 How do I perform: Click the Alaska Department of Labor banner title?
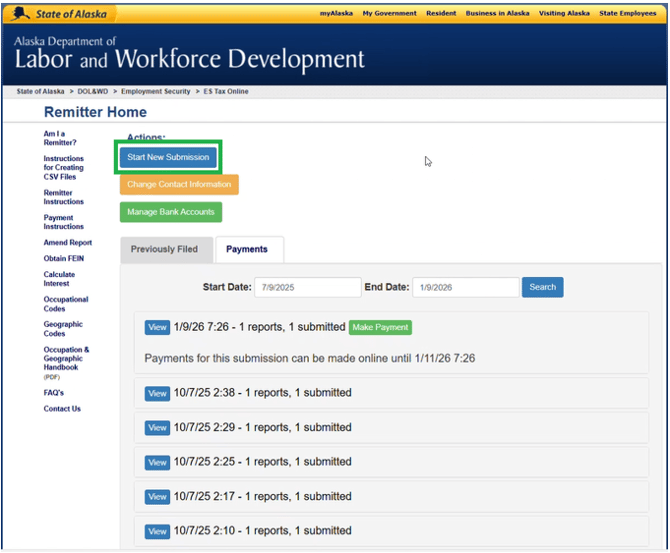pos(189,53)
